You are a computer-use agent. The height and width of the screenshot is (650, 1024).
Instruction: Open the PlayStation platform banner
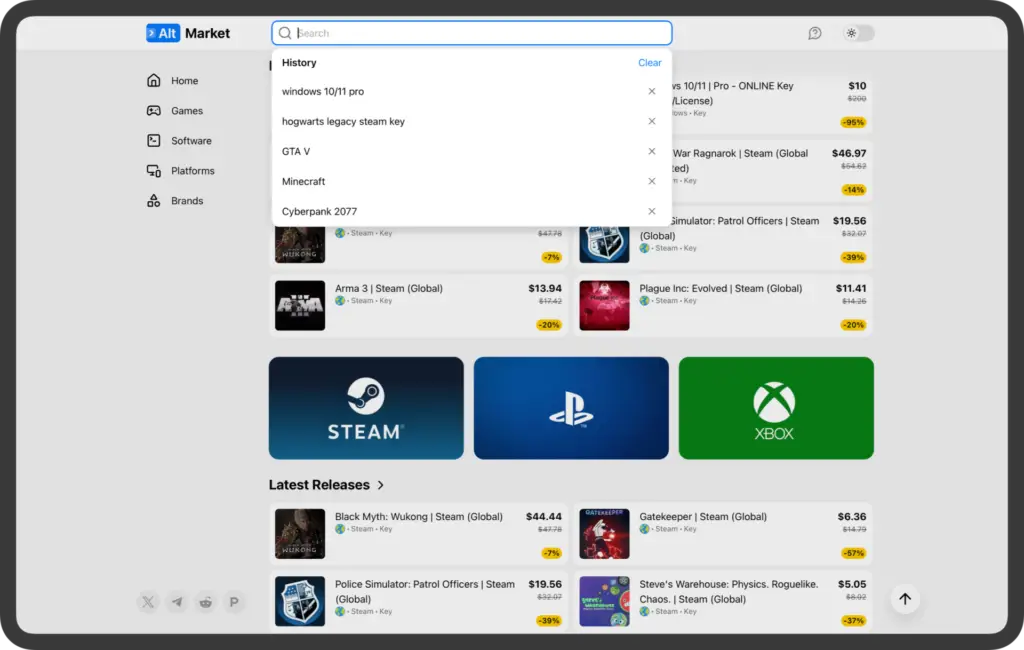tap(571, 408)
